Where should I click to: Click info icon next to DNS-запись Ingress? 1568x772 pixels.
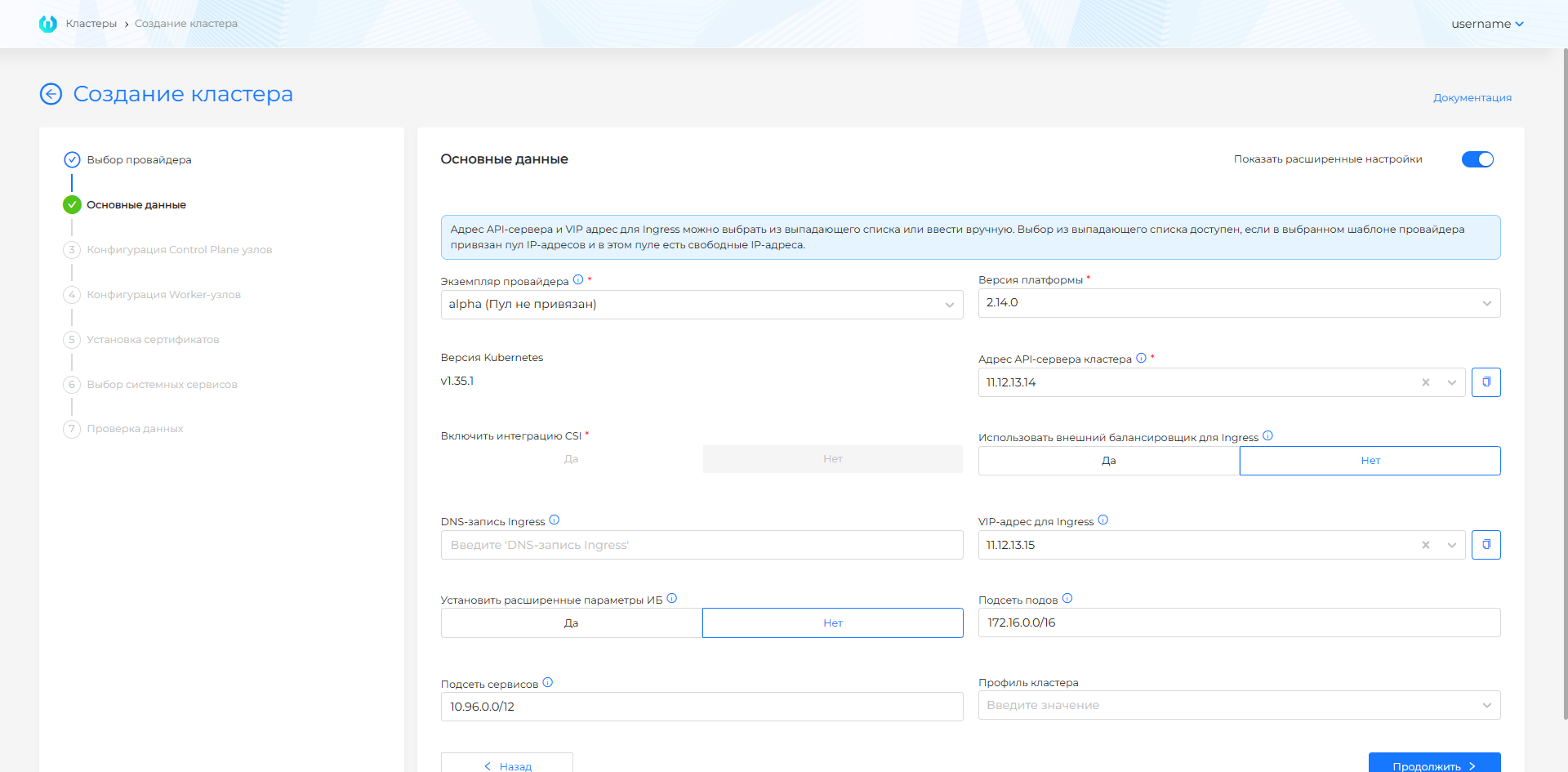click(x=554, y=520)
